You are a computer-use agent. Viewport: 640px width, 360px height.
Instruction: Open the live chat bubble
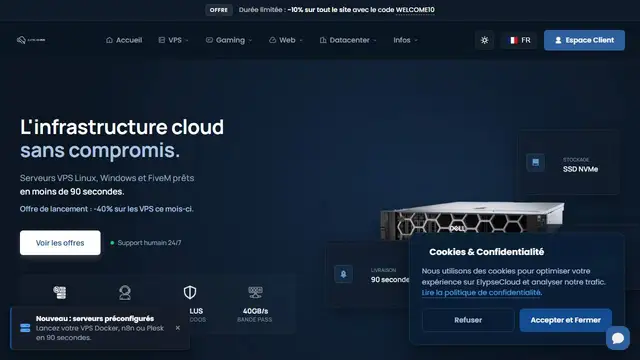[618, 338]
